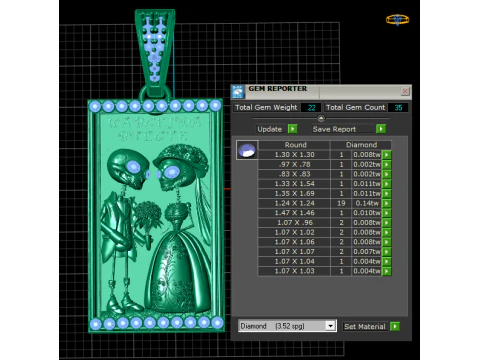
Task: Click the green arrow for the 1.07 X .96 row
Action: [x=387, y=222]
